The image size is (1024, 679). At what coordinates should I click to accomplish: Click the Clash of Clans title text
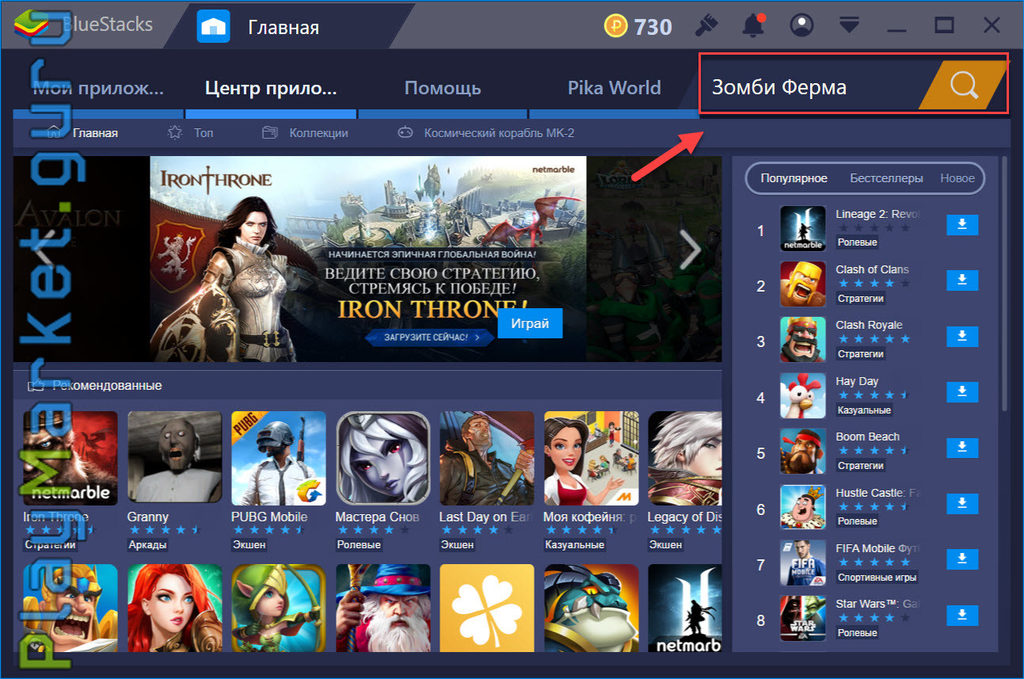(x=872, y=269)
